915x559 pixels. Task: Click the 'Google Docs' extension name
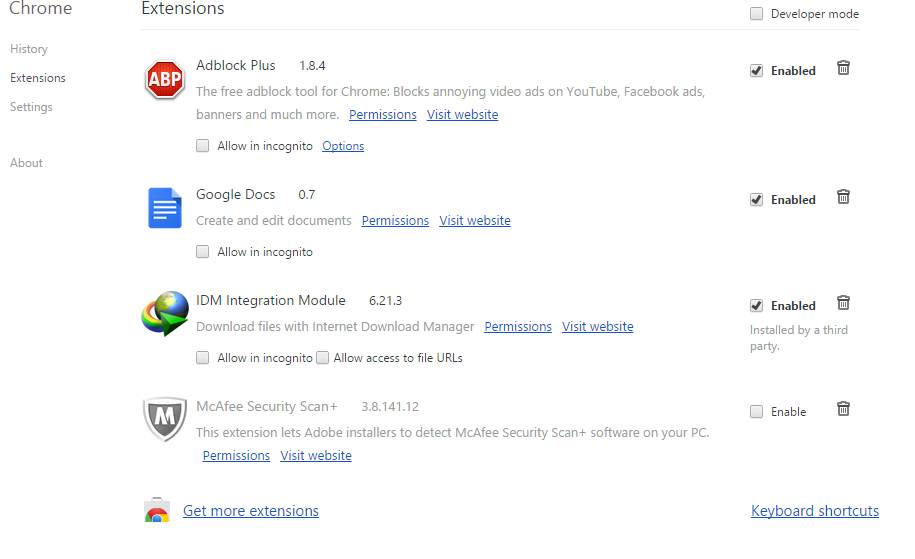pyautogui.click(x=236, y=194)
